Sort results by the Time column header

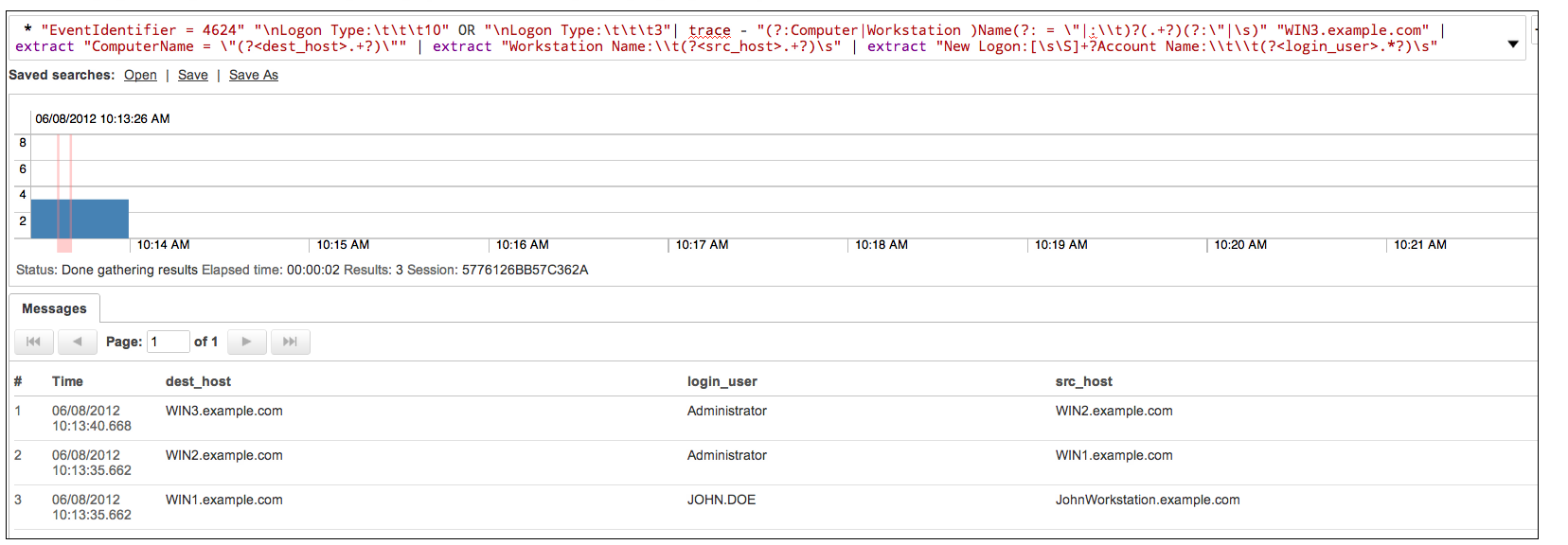tap(67, 381)
